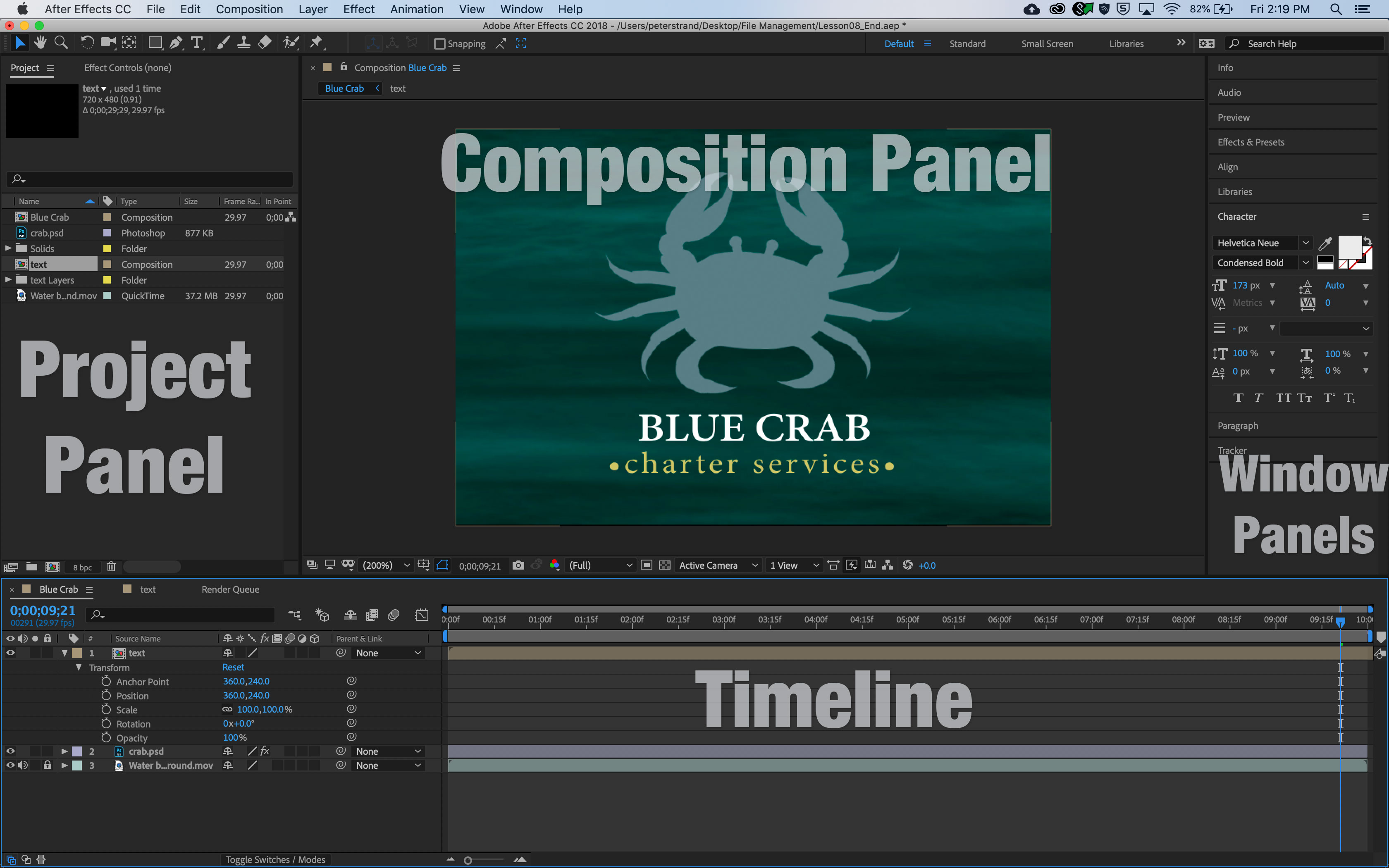This screenshot has height=868, width=1389.
Task: Click Reset next to Transform
Action: (233, 667)
